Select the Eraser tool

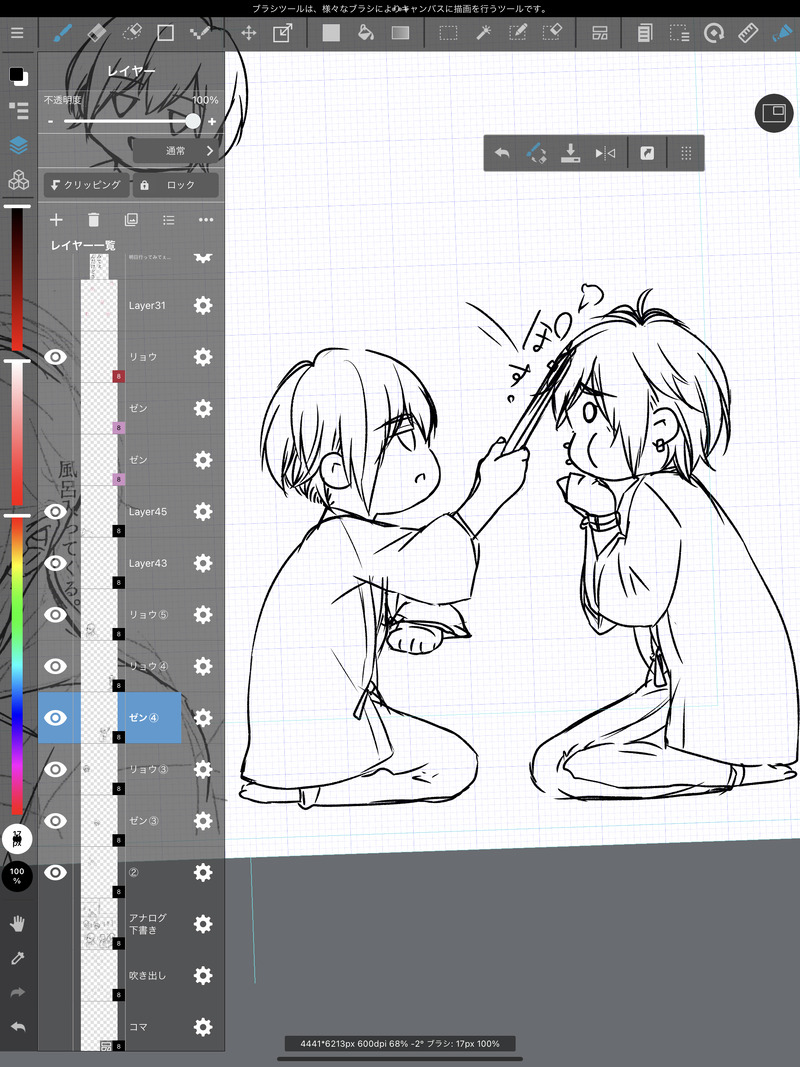(x=97, y=33)
